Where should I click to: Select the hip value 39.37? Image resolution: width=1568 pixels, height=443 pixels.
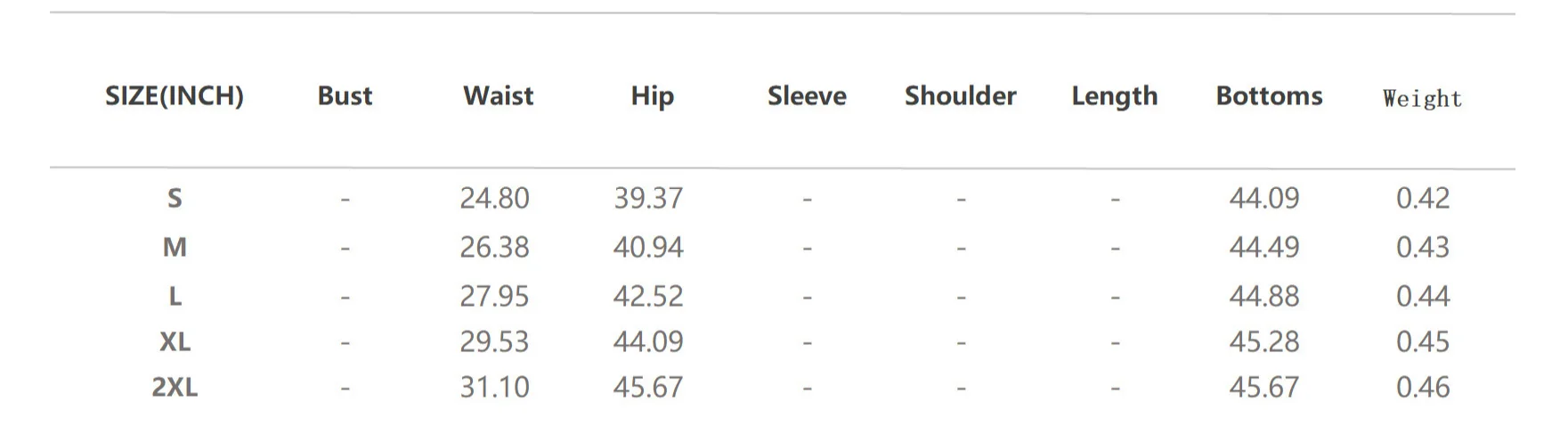pyautogui.click(x=648, y=198)
